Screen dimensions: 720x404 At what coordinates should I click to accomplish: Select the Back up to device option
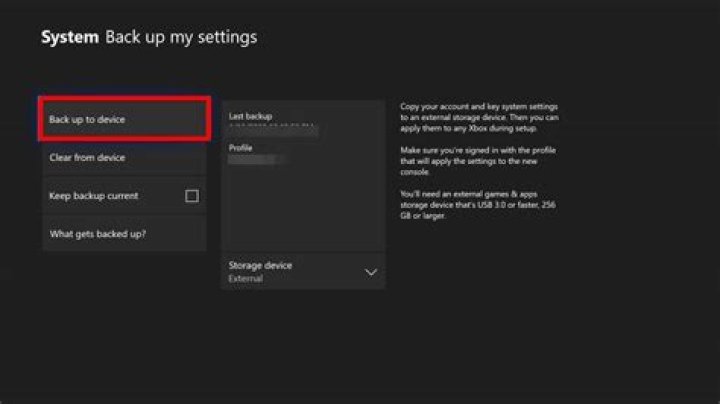123,119
